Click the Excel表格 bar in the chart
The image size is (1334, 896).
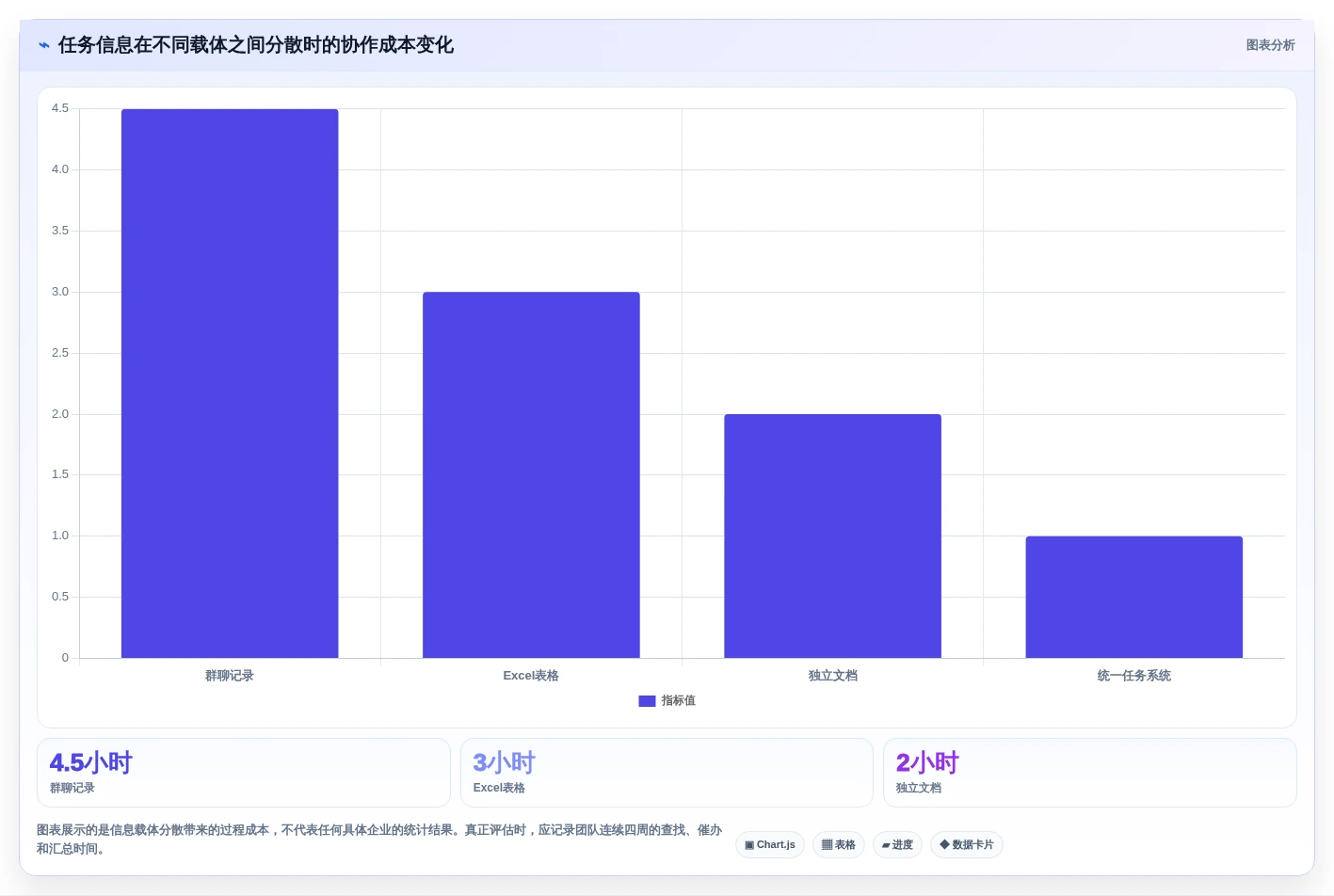click(531, 474)
